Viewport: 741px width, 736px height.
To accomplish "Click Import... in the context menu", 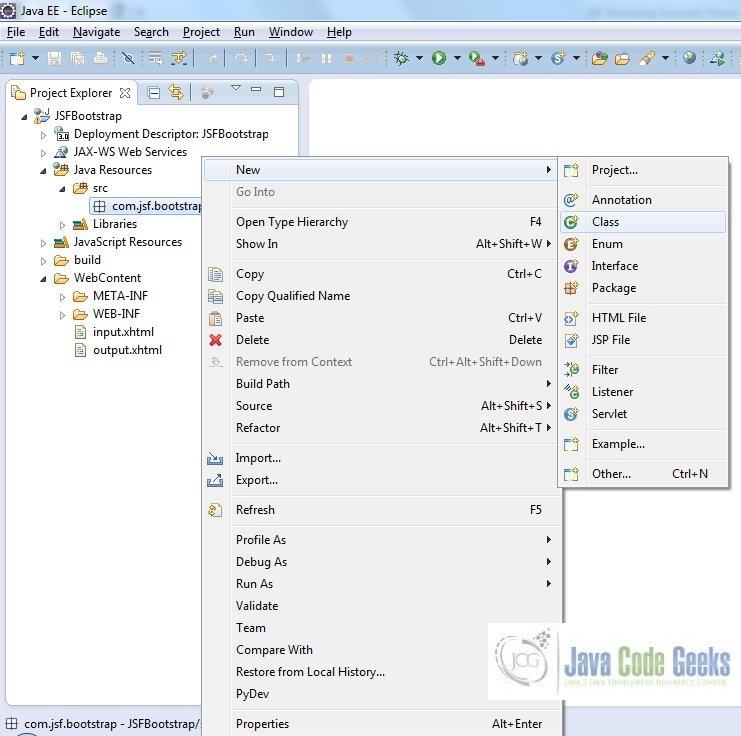I will click(x=380, y=458).
